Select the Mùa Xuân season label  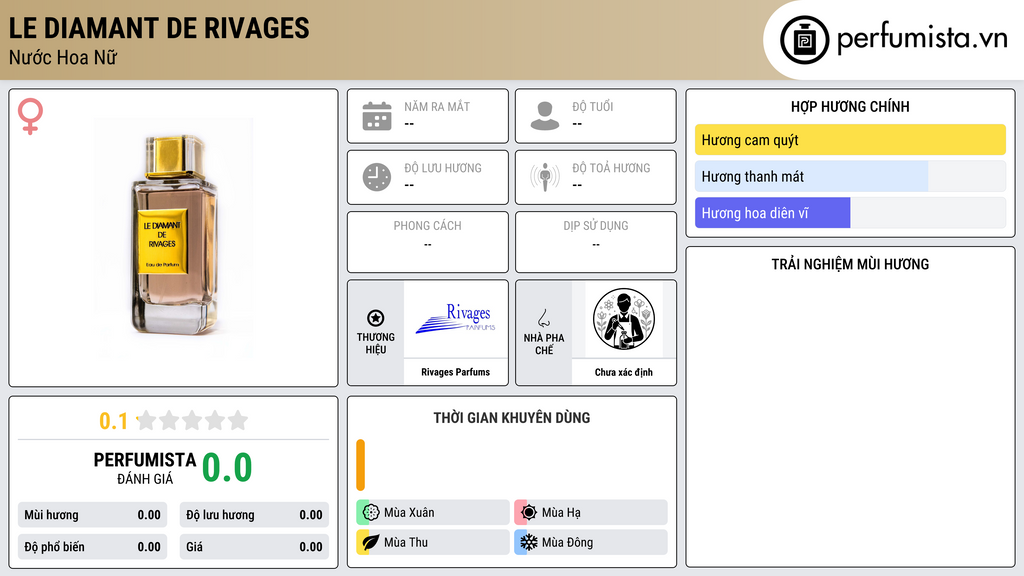(x=409, y=513)
